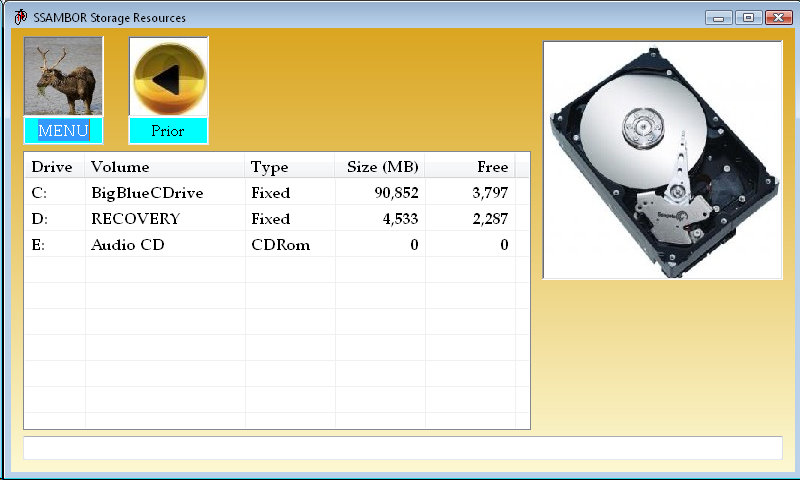The image size is (800, 480).
Task: Sort by the Drive column header
Action: [51, 167]
